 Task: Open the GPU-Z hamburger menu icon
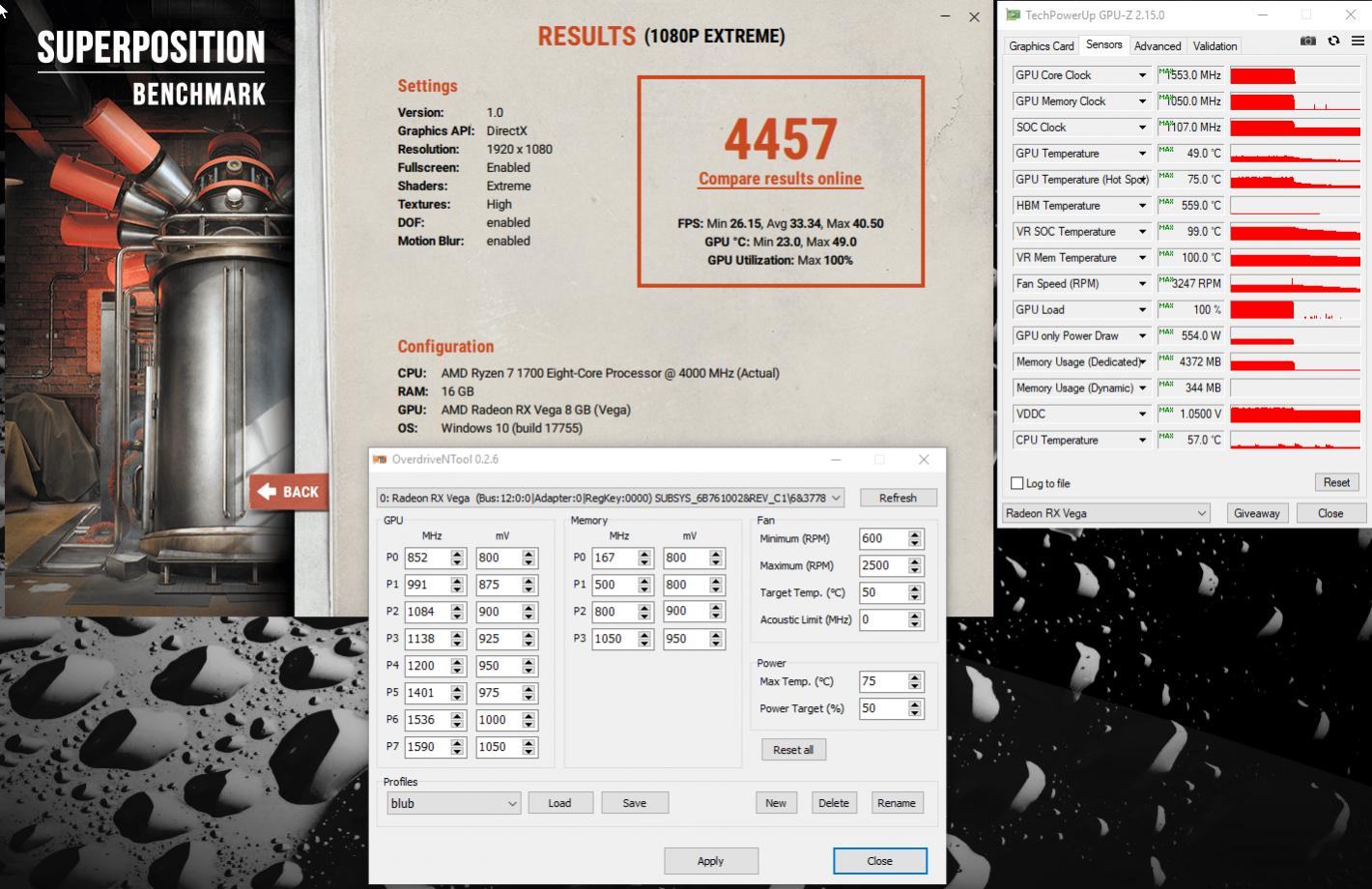point(1358,41)
